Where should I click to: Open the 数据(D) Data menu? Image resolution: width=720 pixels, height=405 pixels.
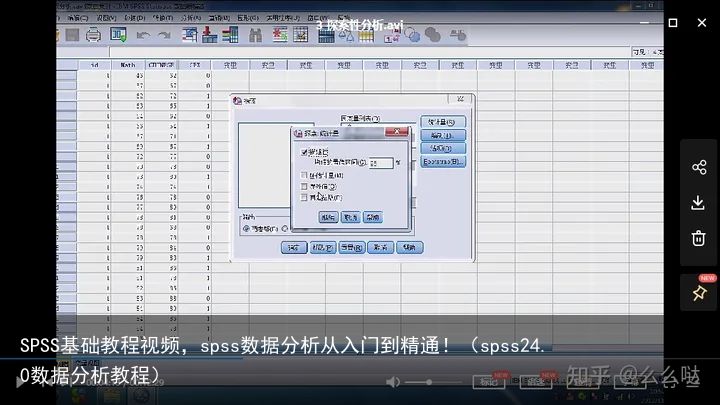click(x=135, y=18)
